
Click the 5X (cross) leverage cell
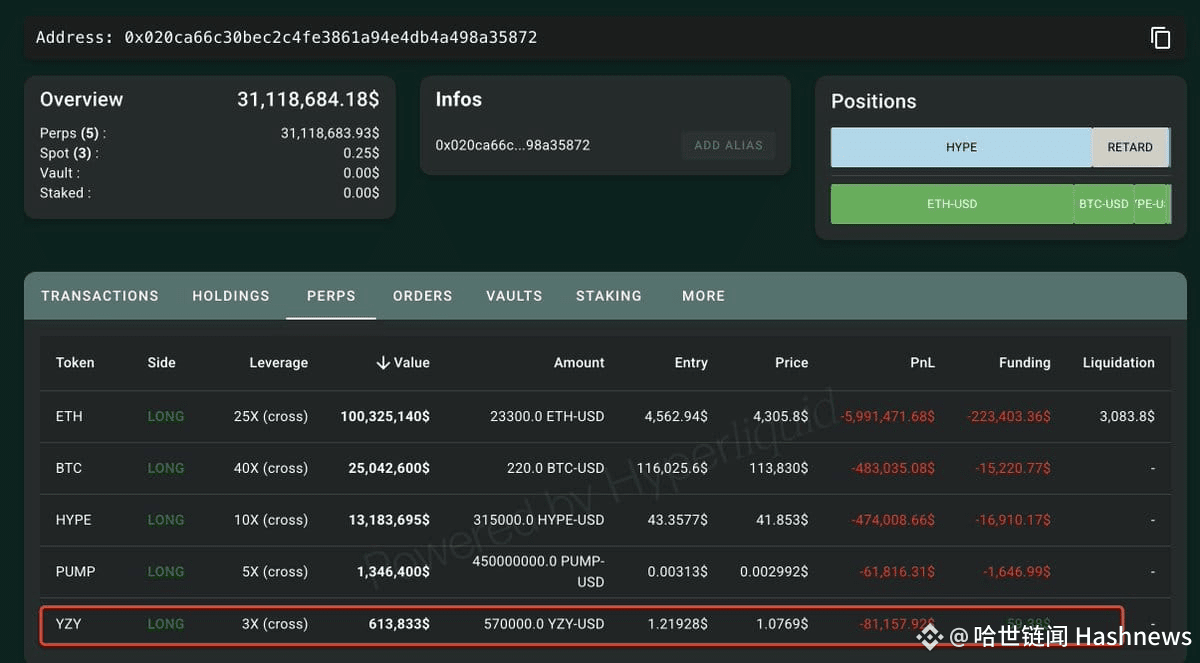pyautogui.click(x=275, y=572)
